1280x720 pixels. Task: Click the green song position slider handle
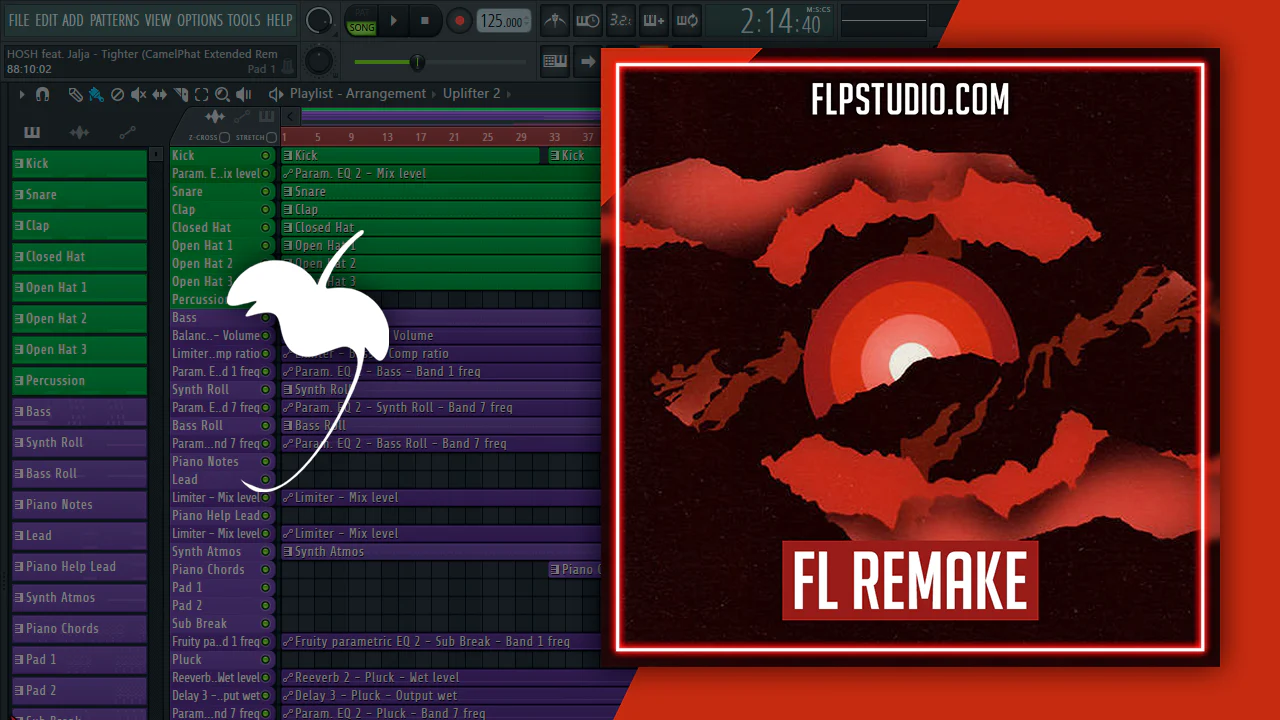pyautogui.click(x=417, y=62)
